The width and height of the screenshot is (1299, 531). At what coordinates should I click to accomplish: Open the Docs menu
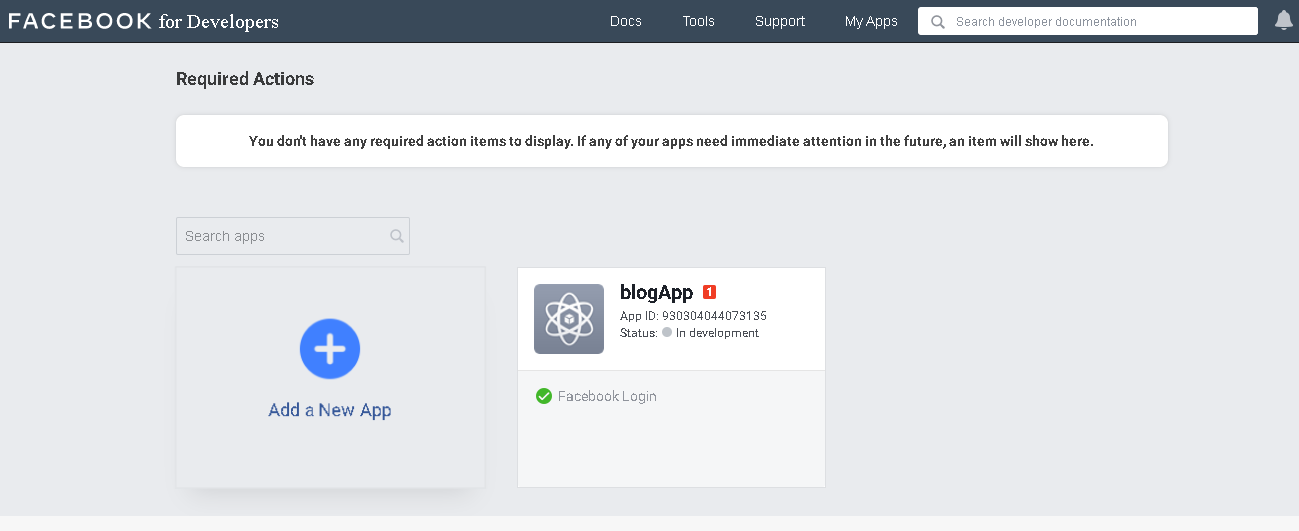pos(626,21)
